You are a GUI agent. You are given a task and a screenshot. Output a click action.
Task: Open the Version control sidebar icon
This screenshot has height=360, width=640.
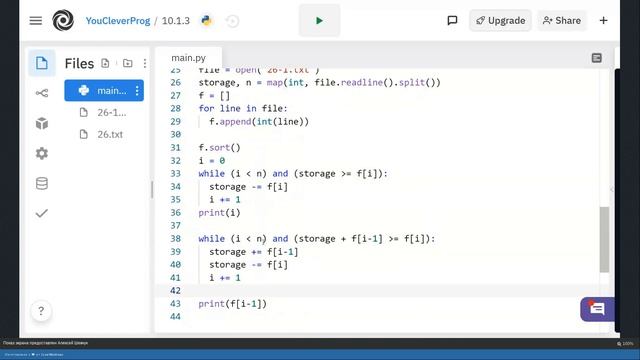coord(42,93)
